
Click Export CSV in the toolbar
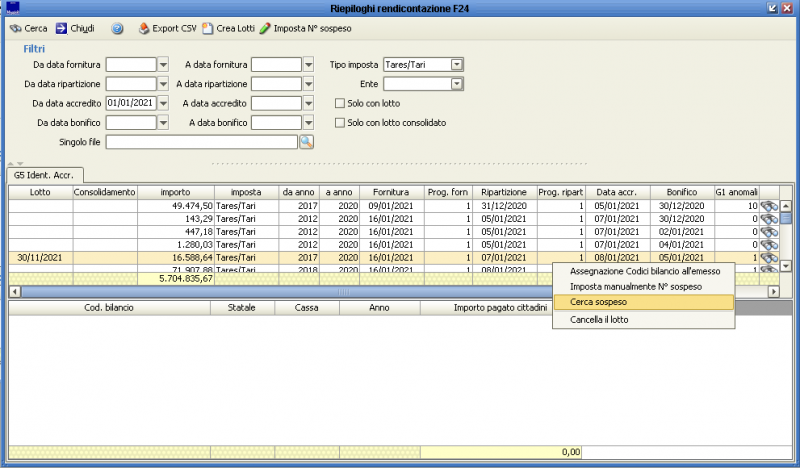(x=166, y=29)
